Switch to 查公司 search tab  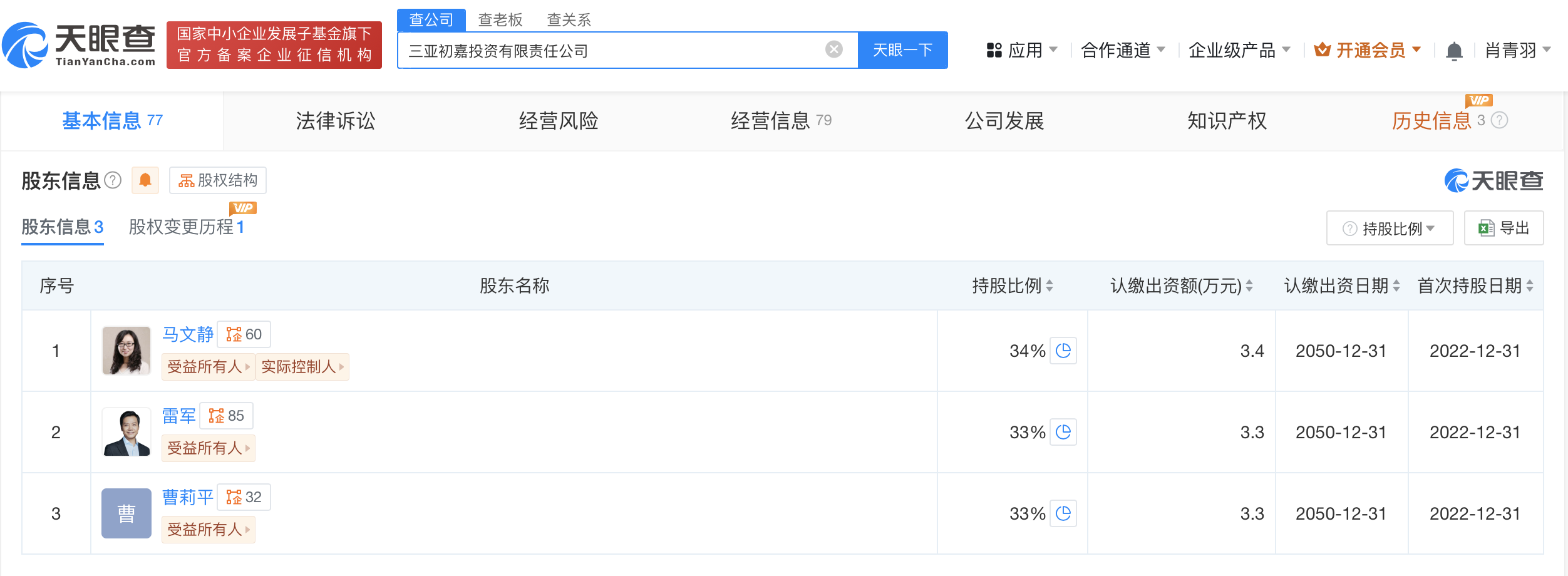[431, 20]
